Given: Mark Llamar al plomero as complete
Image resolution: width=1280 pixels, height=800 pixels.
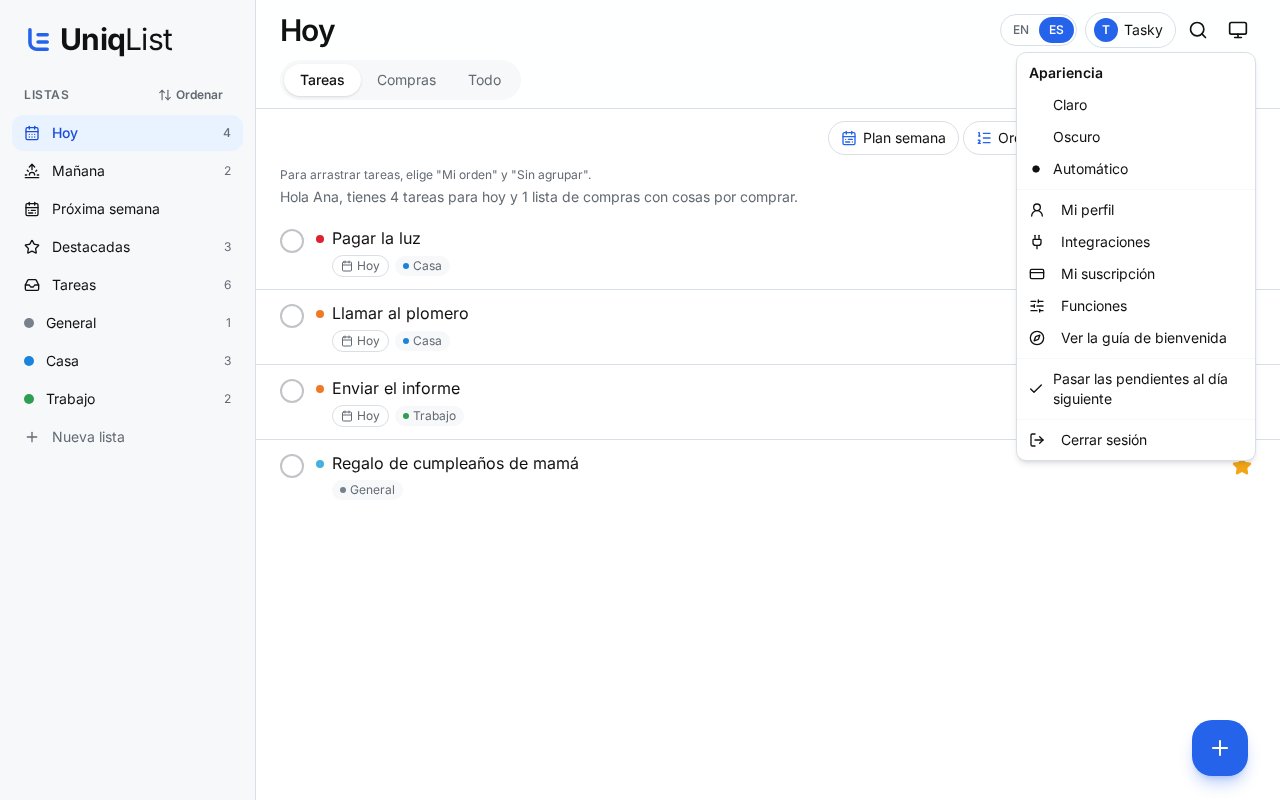Looking at the screenshot, I should (x=292, y=316).
